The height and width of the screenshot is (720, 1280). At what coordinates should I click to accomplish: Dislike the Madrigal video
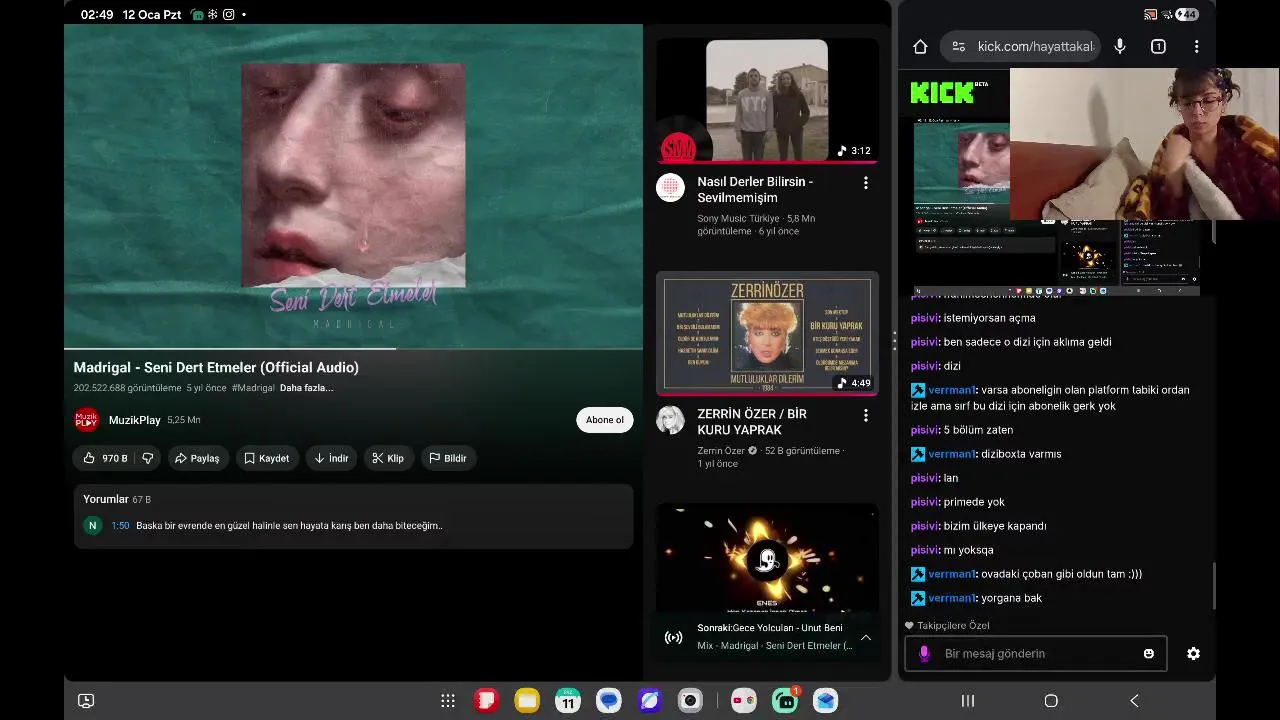(147, 458)
